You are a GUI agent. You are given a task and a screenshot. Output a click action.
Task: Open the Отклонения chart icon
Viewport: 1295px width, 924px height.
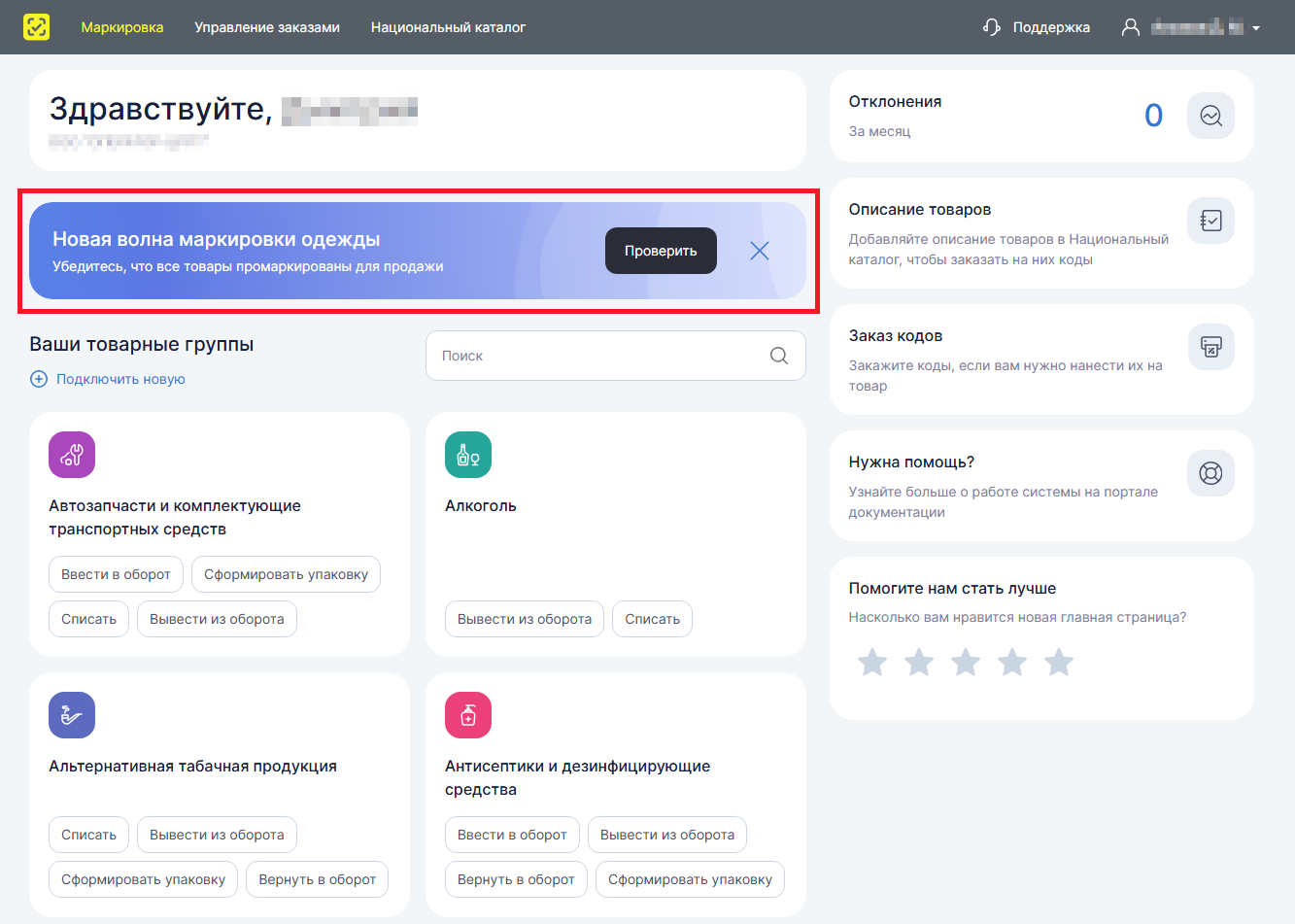coord(1210,116)
